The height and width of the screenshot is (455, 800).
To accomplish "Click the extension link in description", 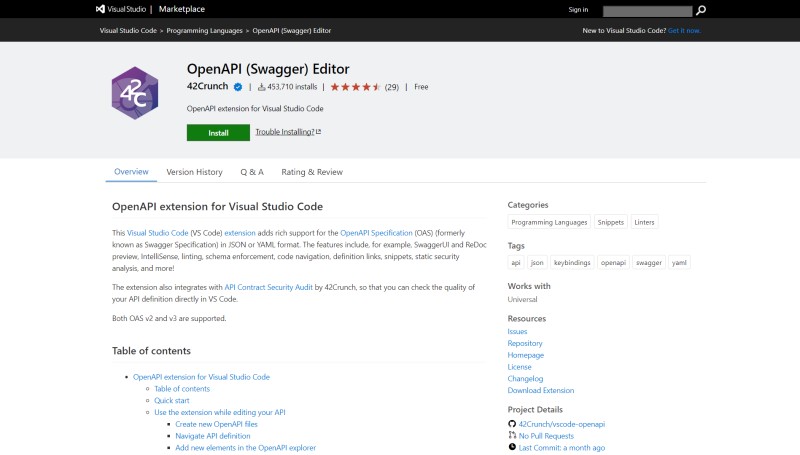I will [x=240, y=233].
